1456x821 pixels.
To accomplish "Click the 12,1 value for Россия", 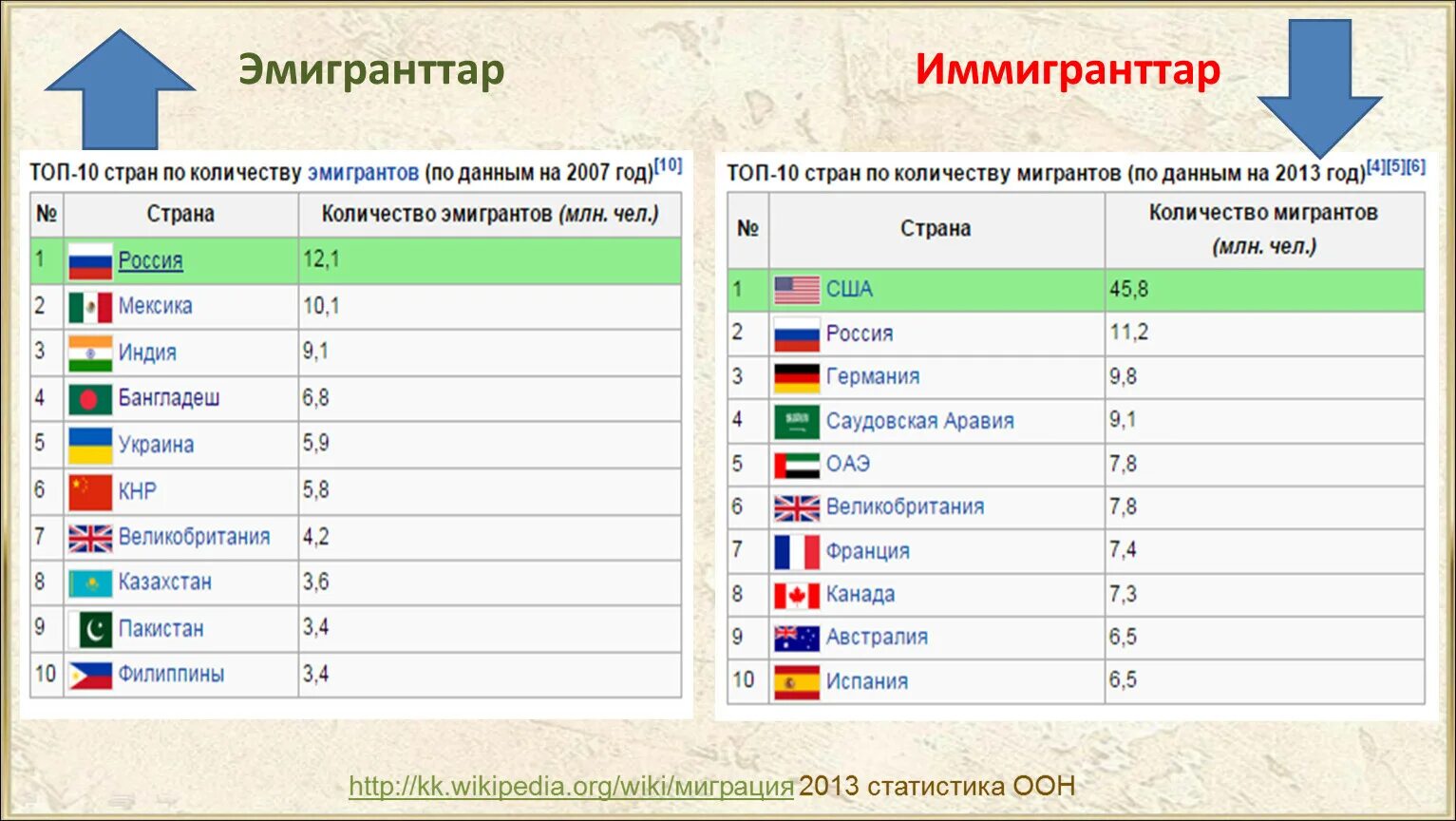I will (321, 259).
